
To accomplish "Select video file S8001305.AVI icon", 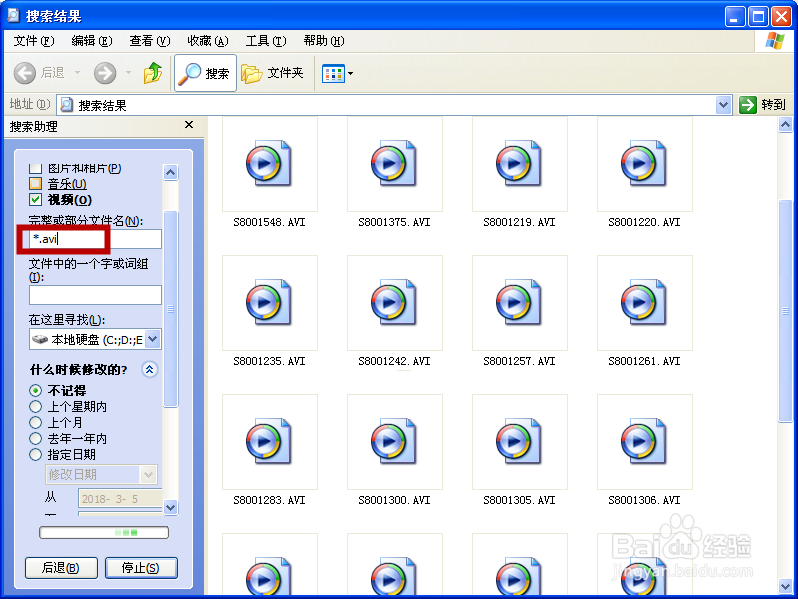I will (x=520, y=442).
